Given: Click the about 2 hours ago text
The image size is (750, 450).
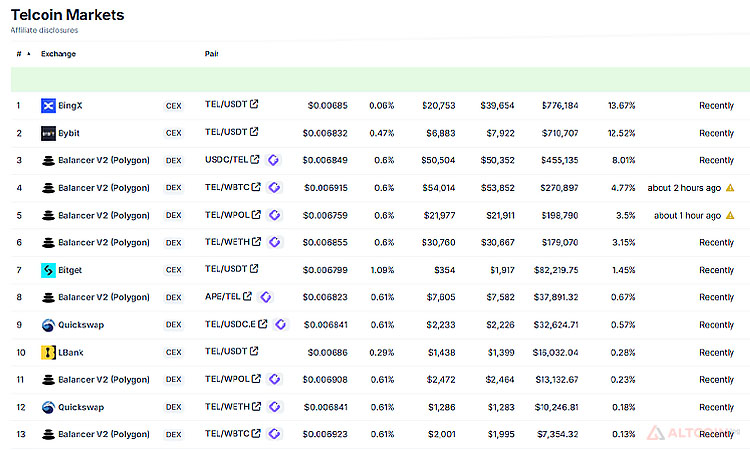Looking at the screenshot, I should (x=684, y=188).
